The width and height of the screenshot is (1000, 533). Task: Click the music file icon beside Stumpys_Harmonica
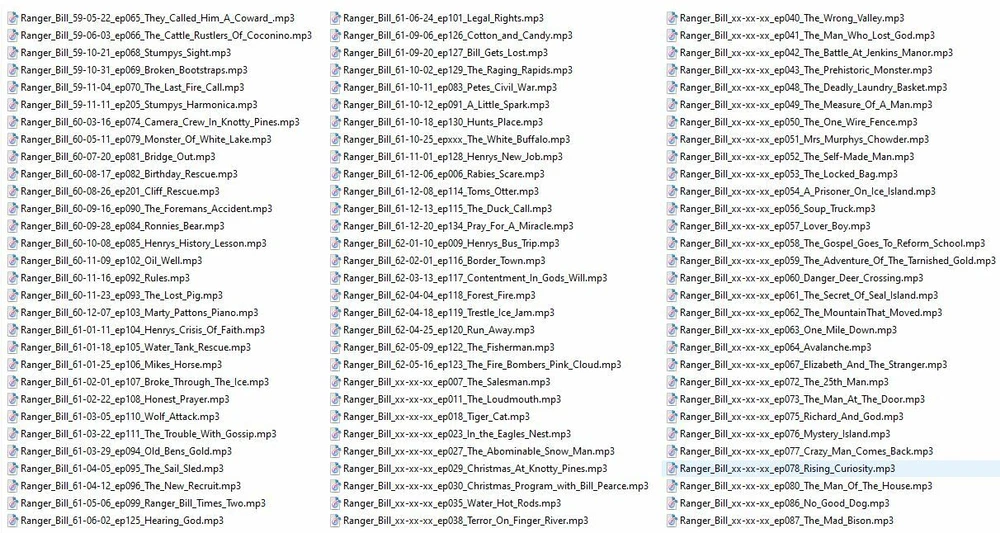click(x=11, y=105)
